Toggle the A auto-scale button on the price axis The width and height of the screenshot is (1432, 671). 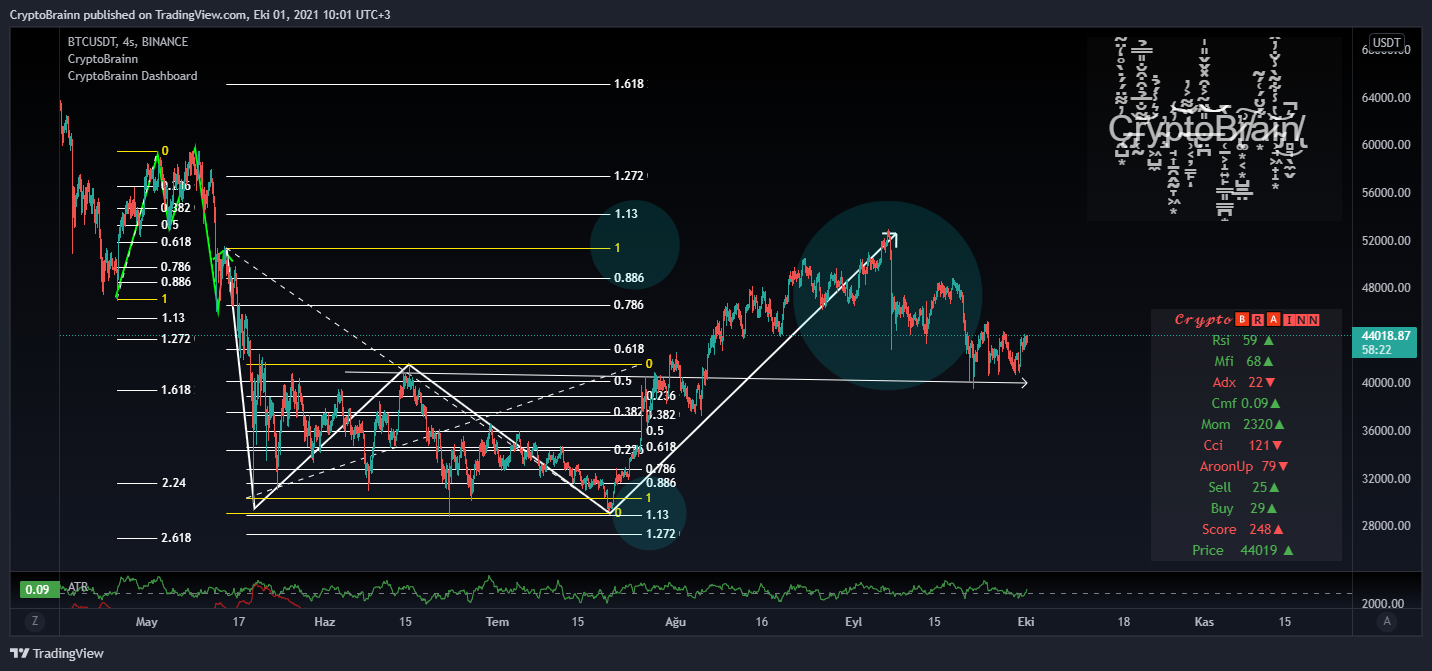[1387, 621]
